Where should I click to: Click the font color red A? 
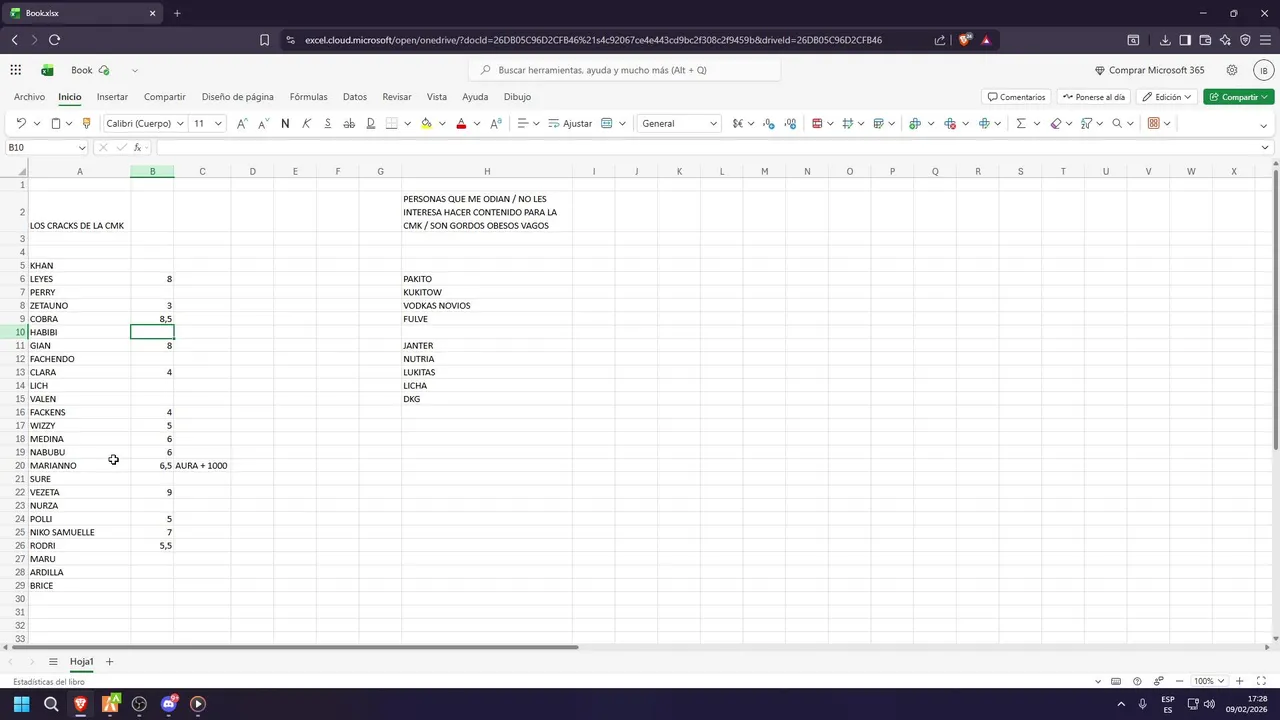click(461, 123)
